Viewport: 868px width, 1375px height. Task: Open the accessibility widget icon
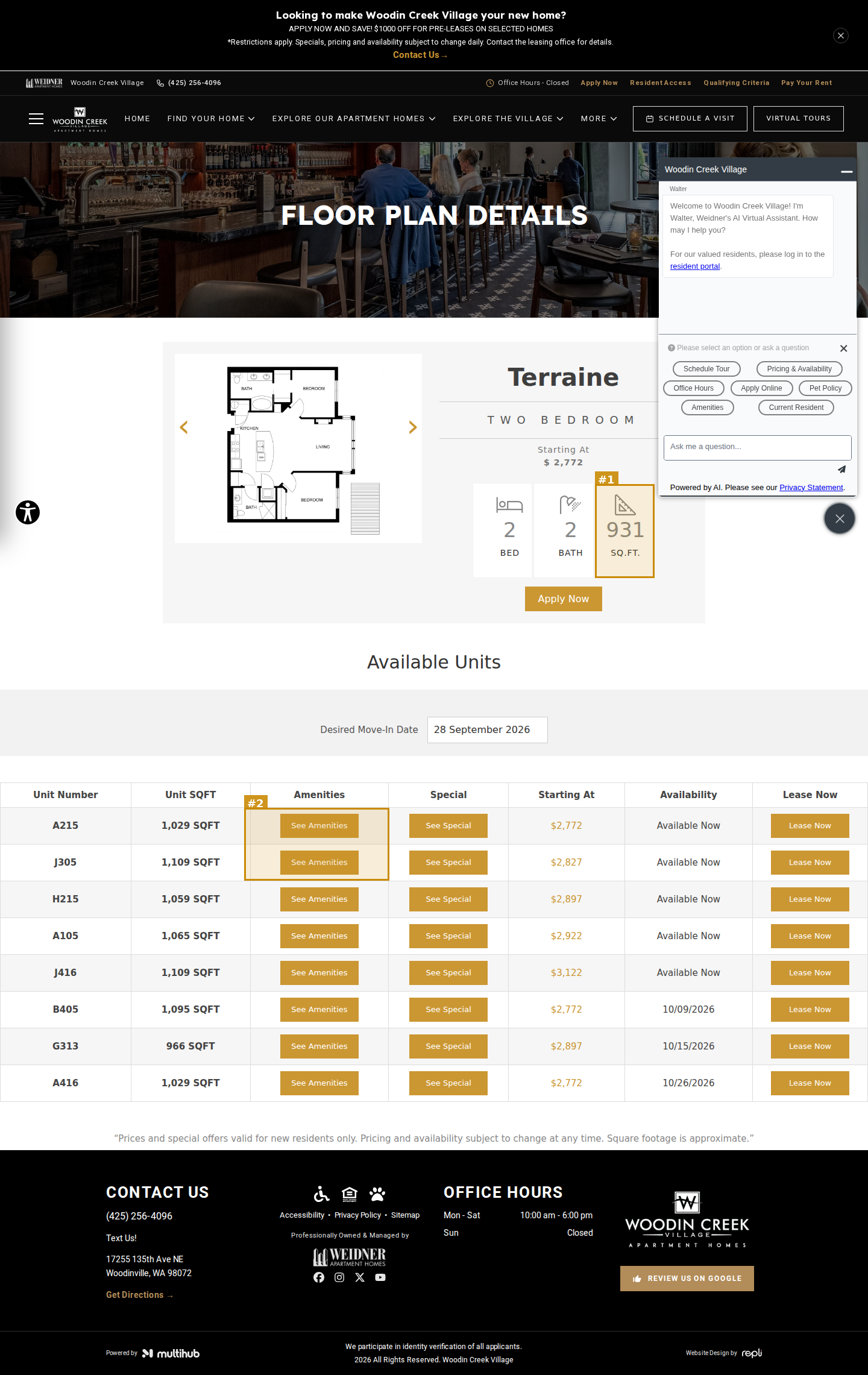click(28, 512)
